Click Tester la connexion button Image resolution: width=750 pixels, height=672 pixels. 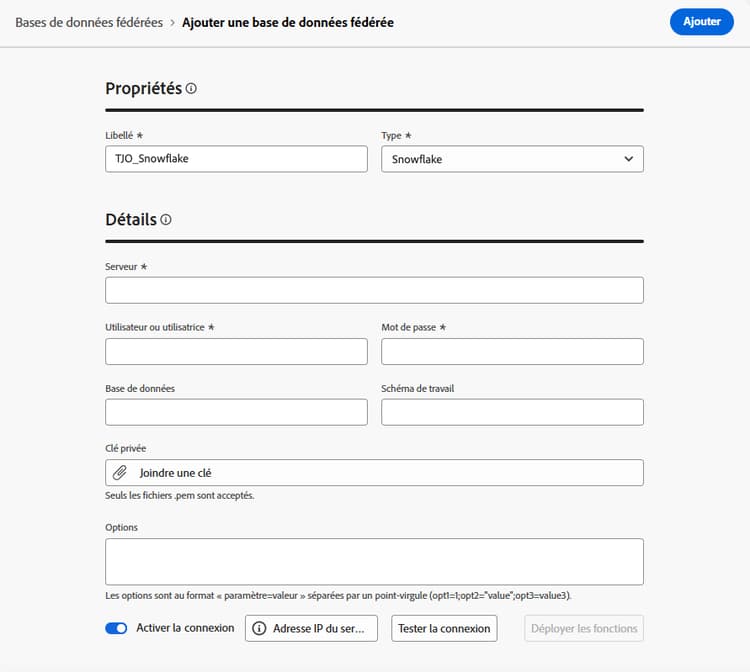pos(443,628)
